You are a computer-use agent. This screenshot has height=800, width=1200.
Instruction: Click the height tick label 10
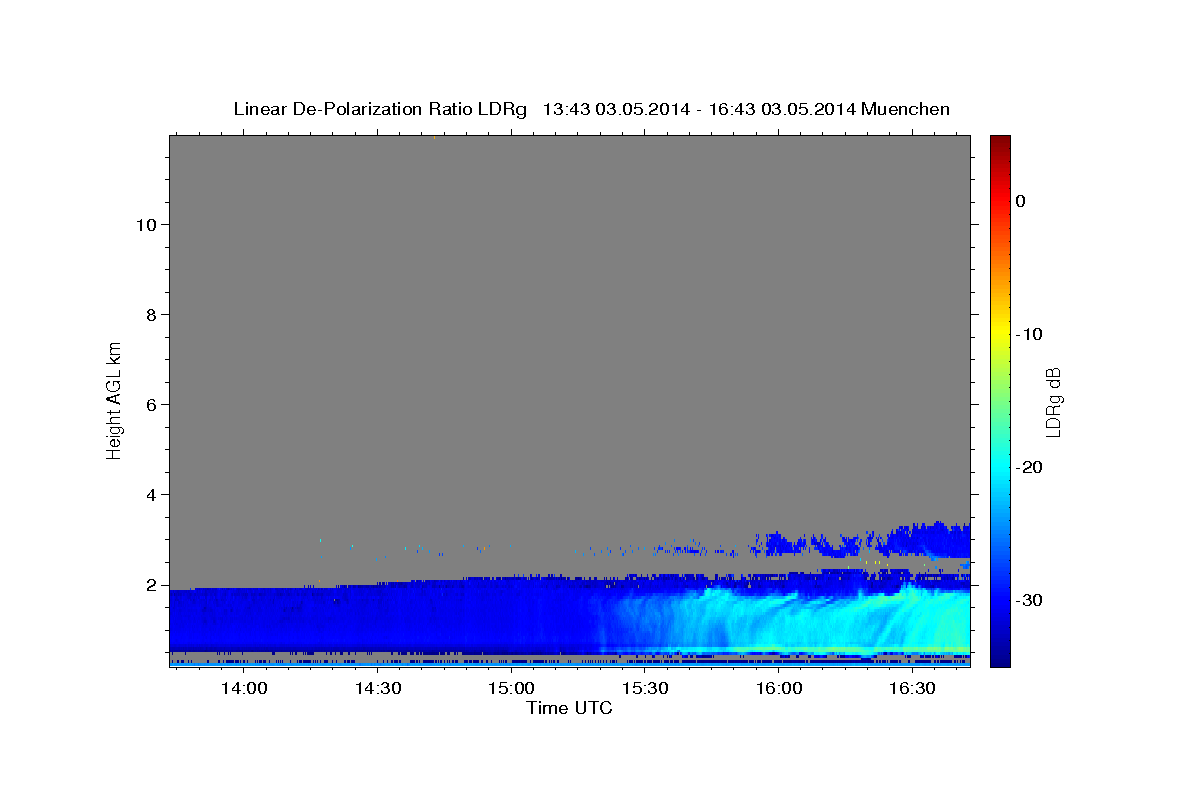[146, 225]
